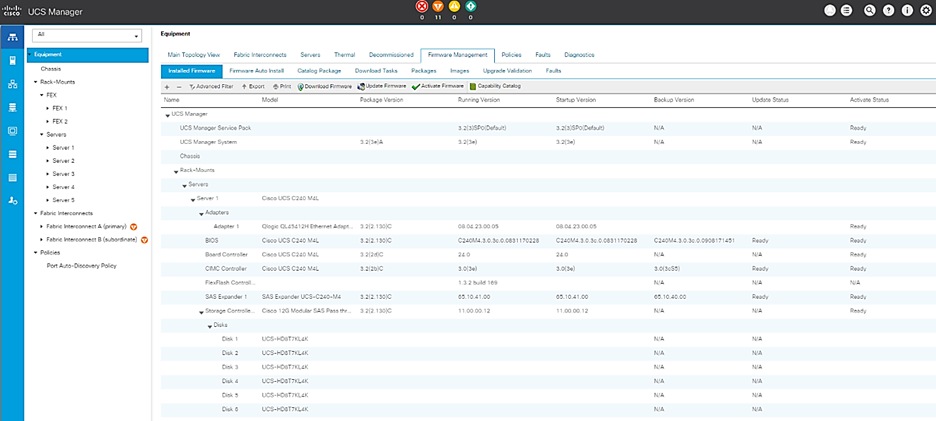Switch to Decommissioned tab
Viewport: 936px width, 421px height.
pyautogui.click(x=391, y=55)
